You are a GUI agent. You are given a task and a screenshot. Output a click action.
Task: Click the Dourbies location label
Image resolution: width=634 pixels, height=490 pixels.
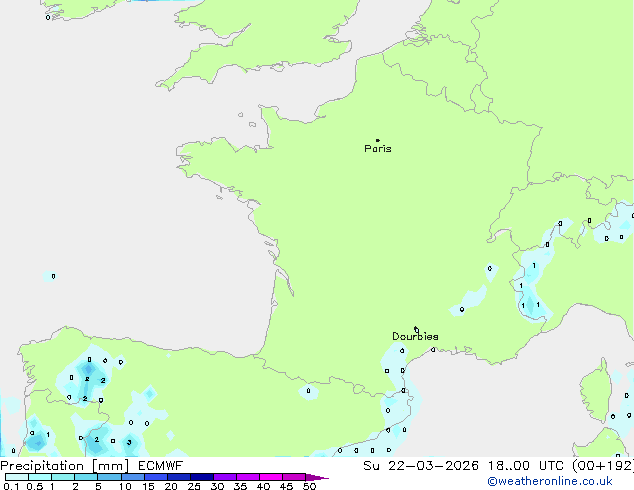[x=415, y=336]
